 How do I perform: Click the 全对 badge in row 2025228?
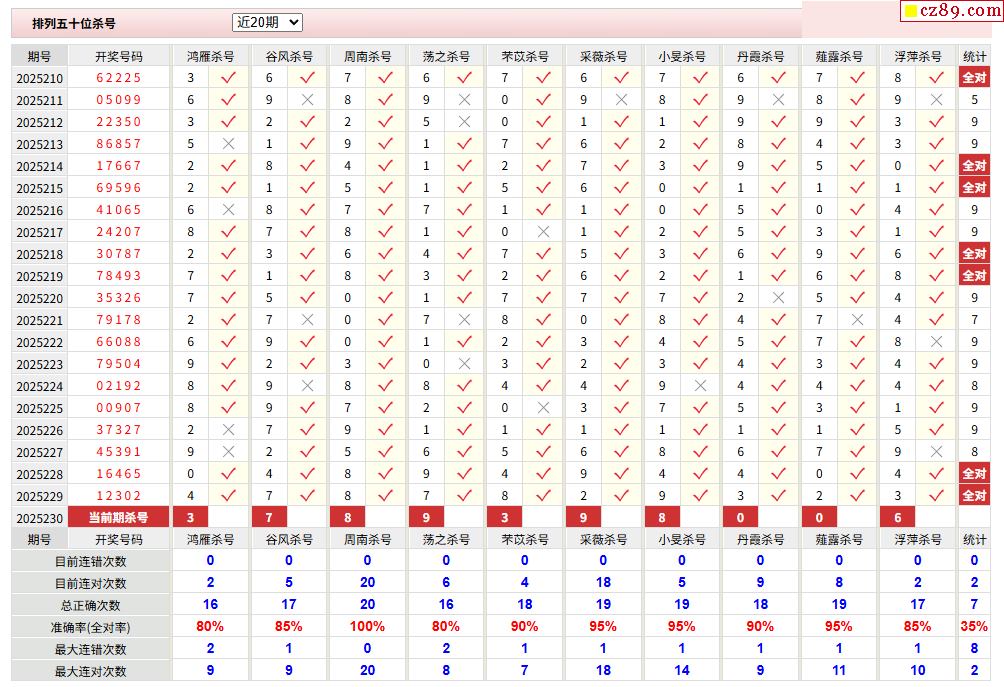tap(975, 474)
